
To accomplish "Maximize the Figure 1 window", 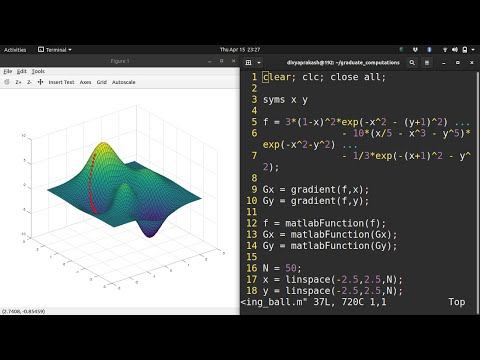I will tap(222, 61).
